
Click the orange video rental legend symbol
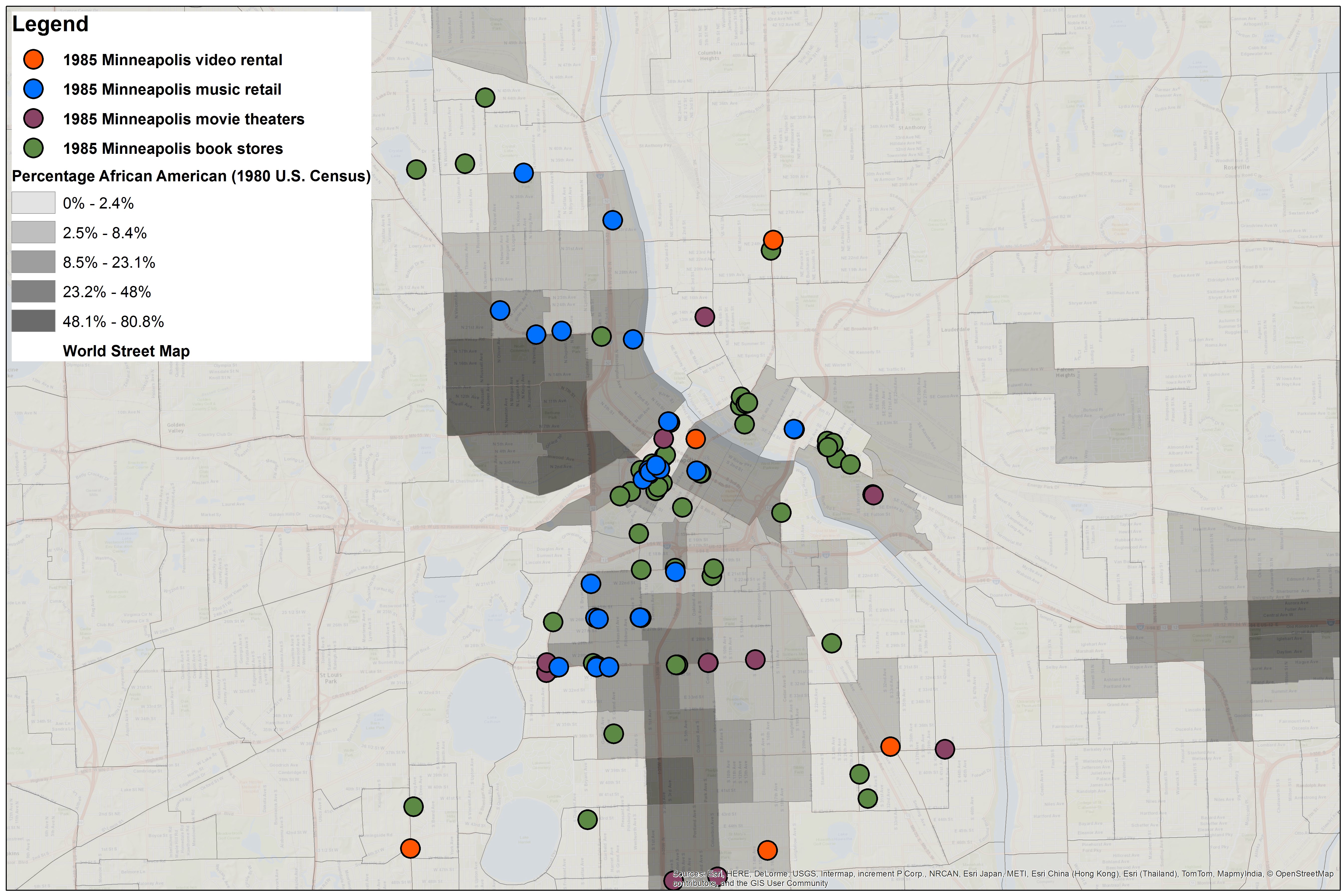click(x=34, y=59)
